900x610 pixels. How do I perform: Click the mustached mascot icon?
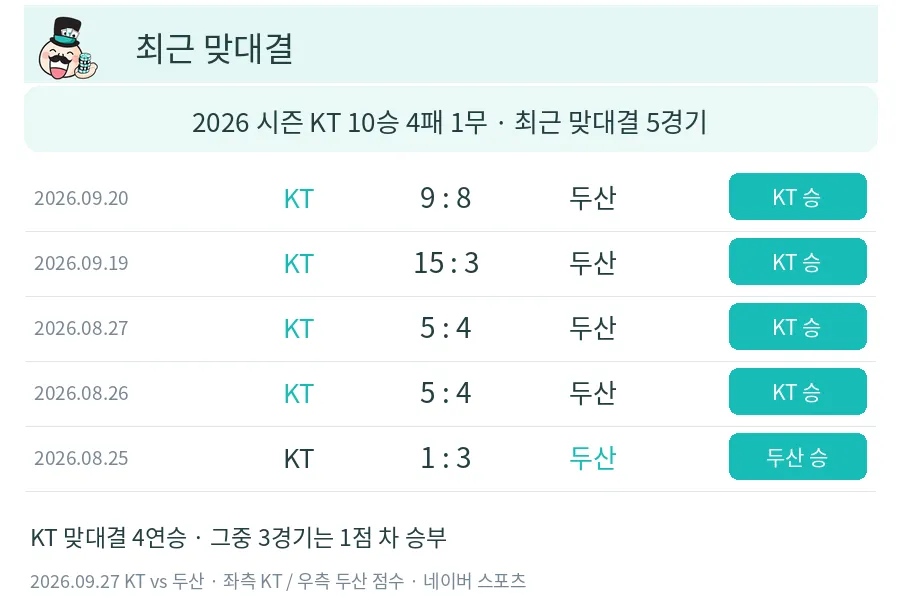click(68, 48)
